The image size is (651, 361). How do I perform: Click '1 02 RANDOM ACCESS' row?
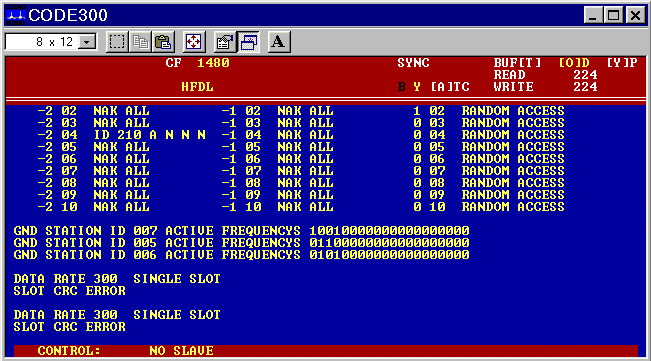(x=489, y=111)
